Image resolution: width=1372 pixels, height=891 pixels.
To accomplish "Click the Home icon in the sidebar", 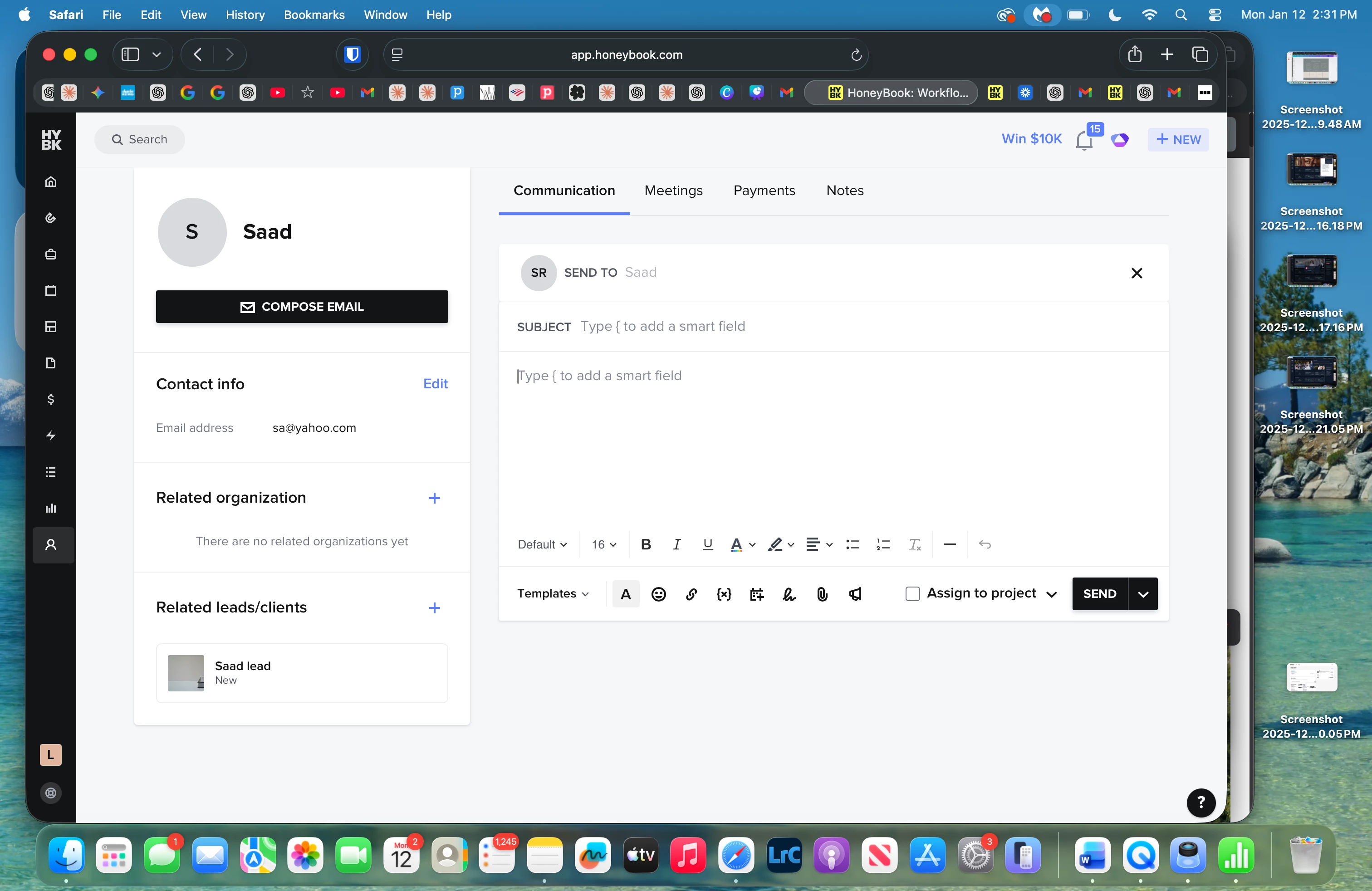I will point(51,181).
